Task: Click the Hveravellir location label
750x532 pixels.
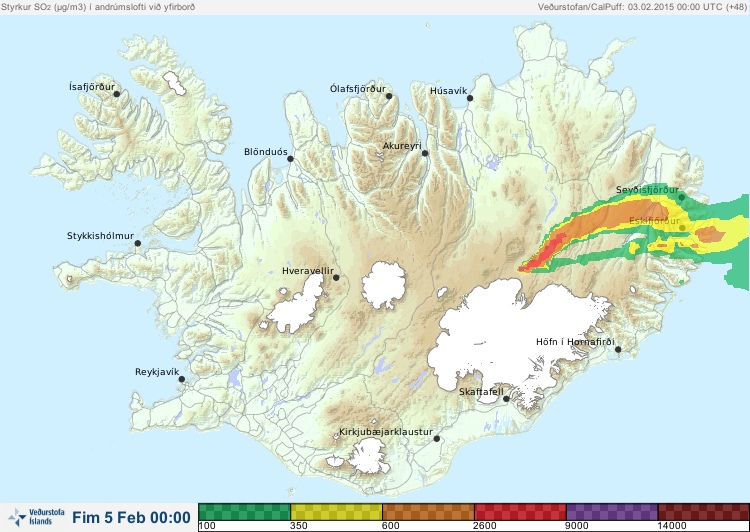Action: coord(308,271)
